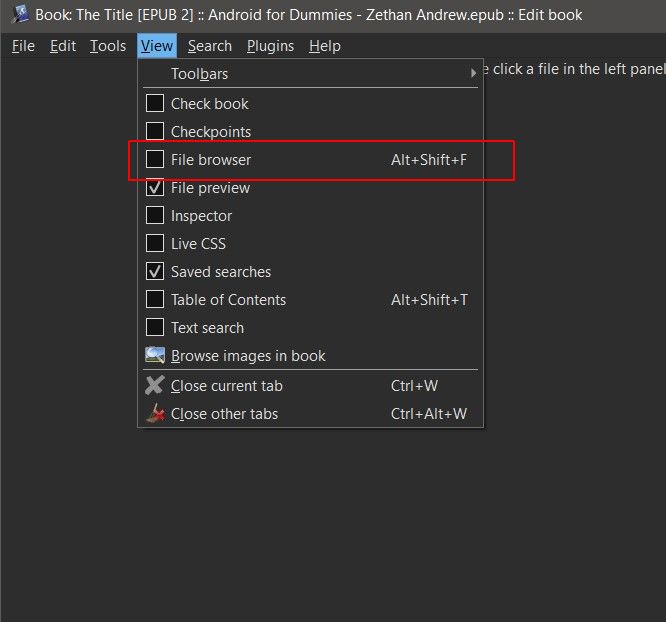
Task: Expand the Toolbars submenu arrow
Action: [473, 74]
